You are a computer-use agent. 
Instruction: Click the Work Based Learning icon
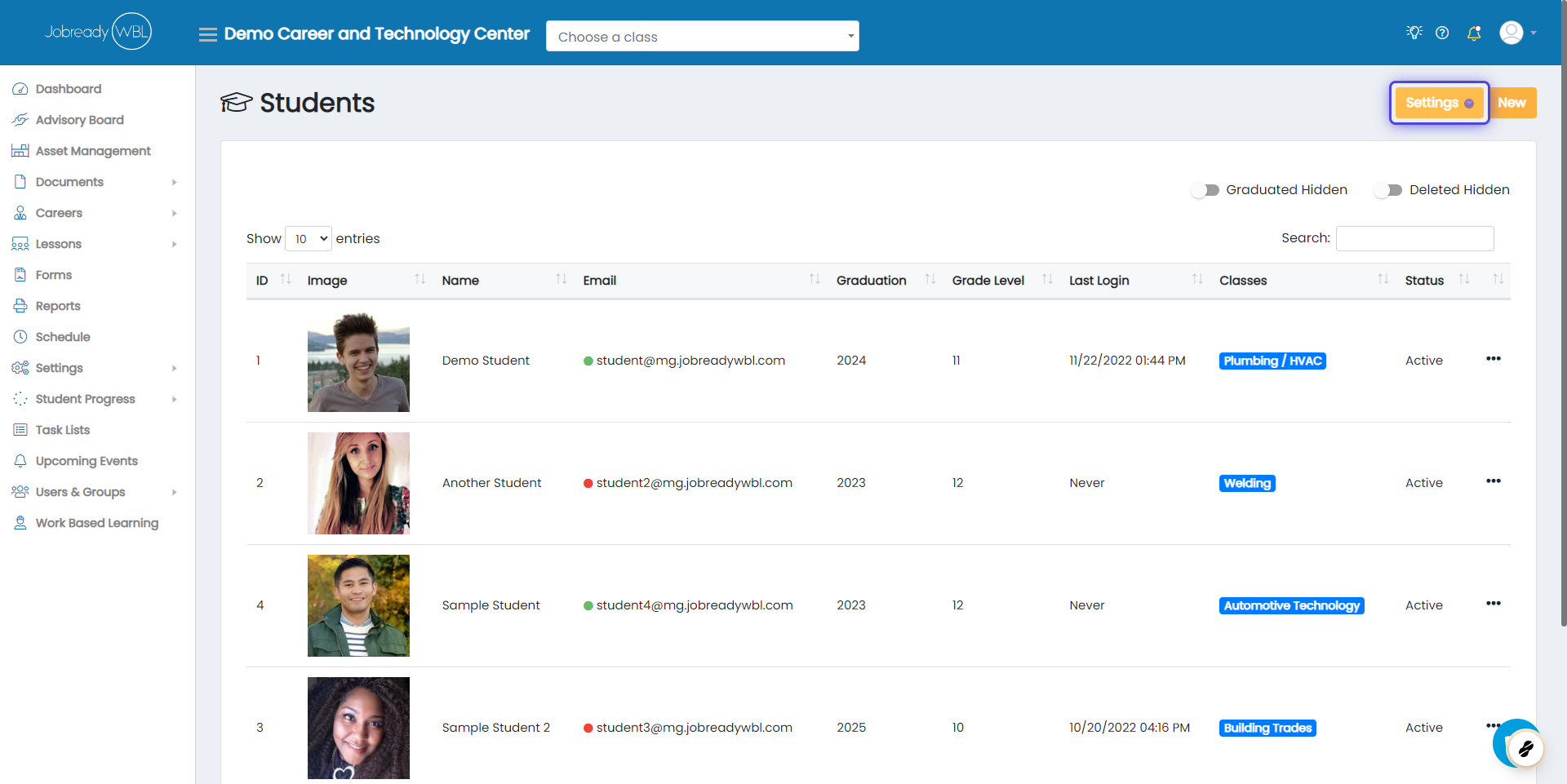tap(20, 523)
